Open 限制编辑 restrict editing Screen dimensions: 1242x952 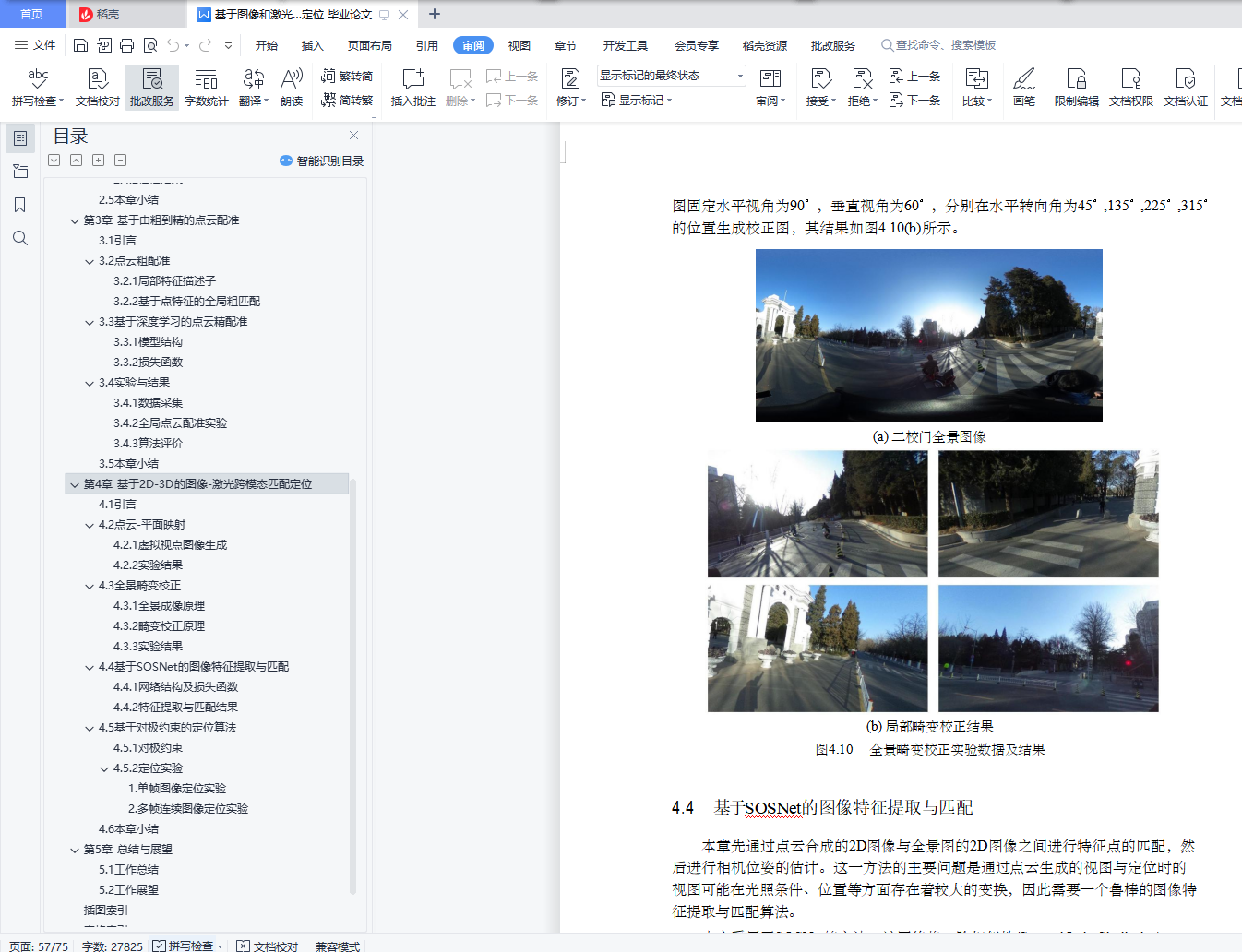pyautogui.click(x=1077, y=88)
